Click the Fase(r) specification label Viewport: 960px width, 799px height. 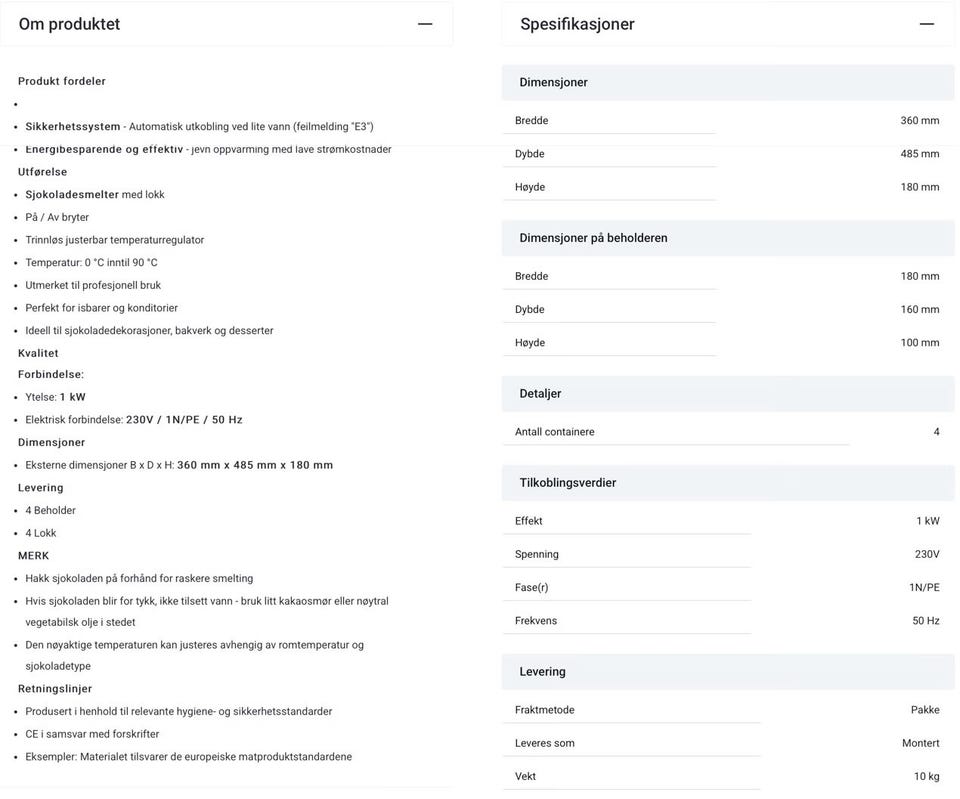532,588
